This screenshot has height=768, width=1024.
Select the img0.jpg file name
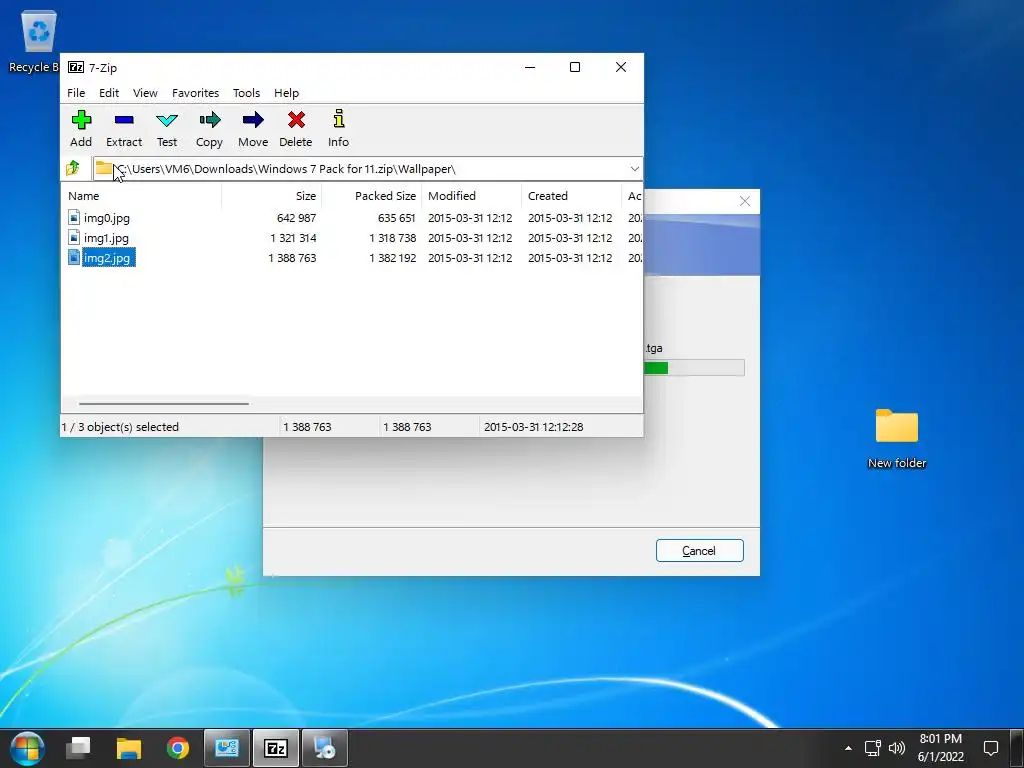click(106, 218)
